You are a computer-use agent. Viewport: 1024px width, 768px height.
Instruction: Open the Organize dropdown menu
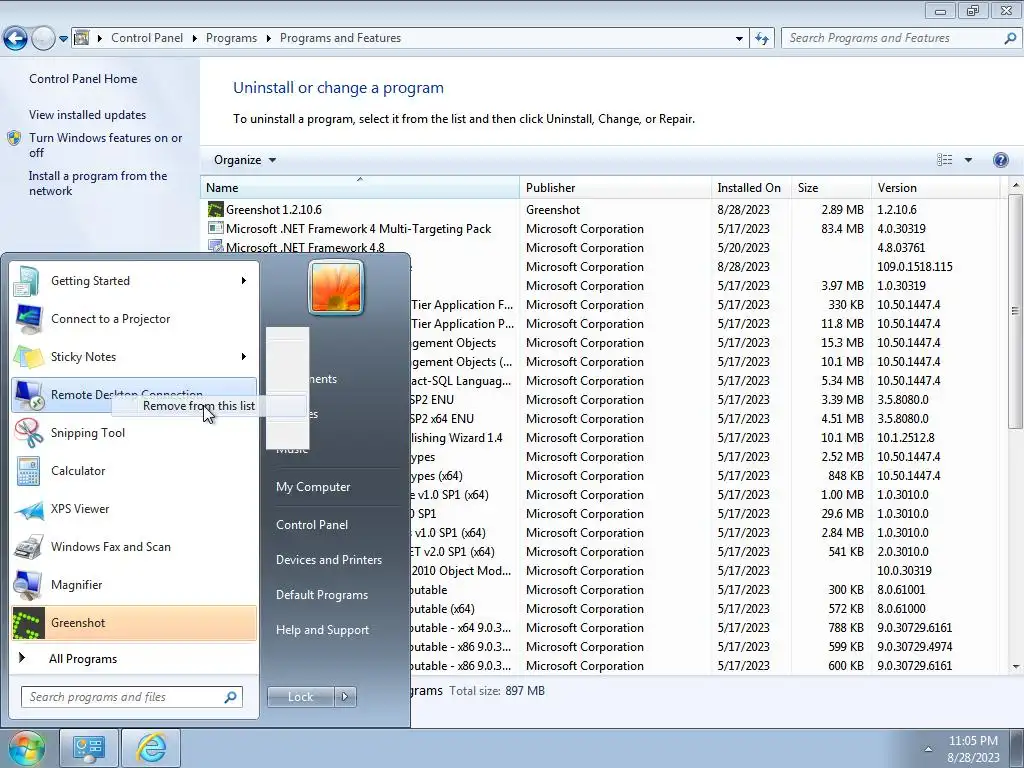point(245,160)
